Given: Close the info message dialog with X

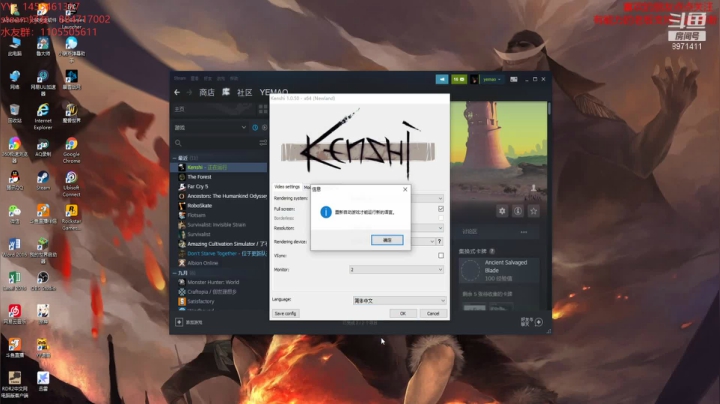Looking at the screenshot, I should [x=405, y=189].
